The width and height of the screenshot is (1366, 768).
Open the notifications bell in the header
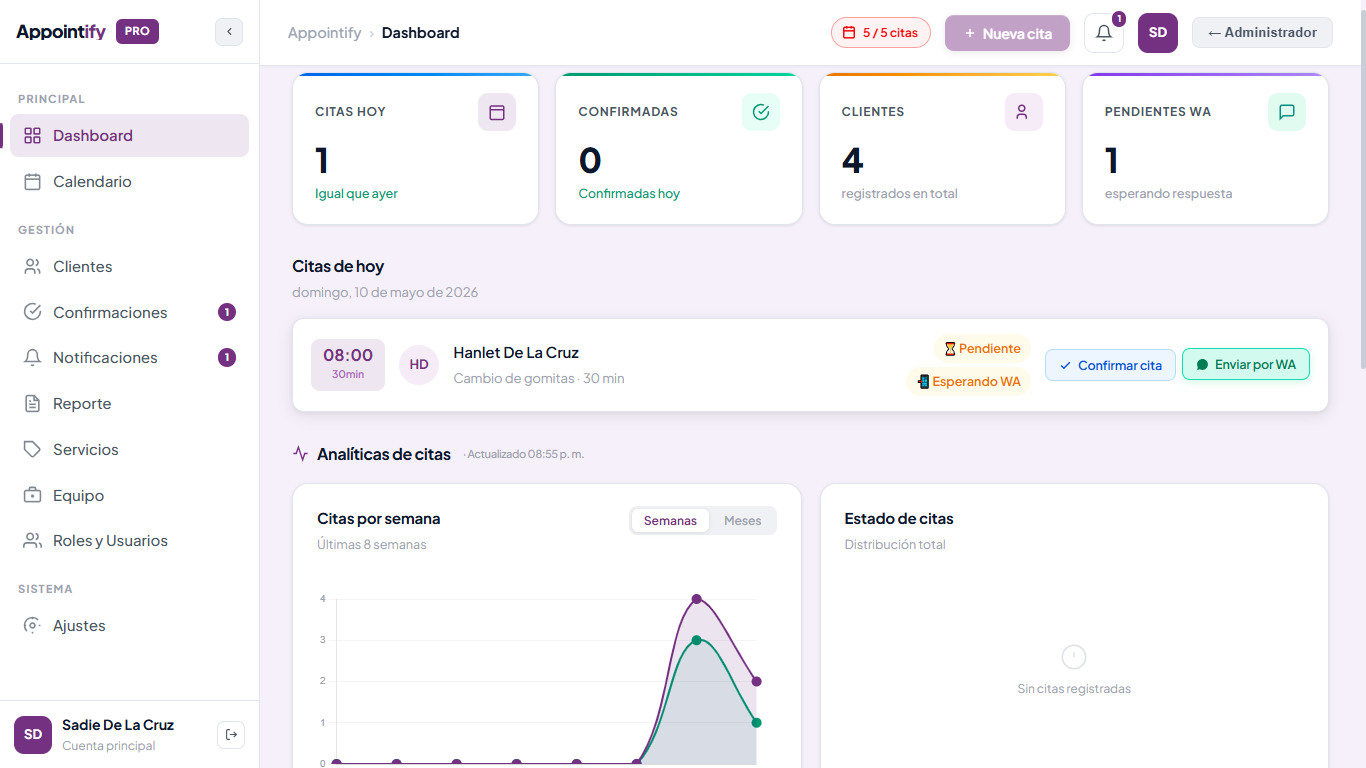click(1104, 33)
